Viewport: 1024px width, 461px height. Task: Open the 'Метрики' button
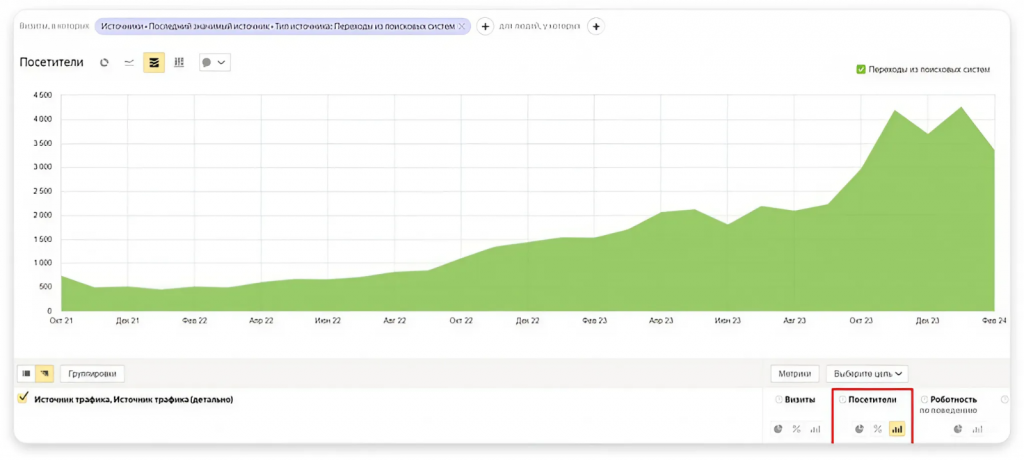pyautogui.click(x=795, y=374)
